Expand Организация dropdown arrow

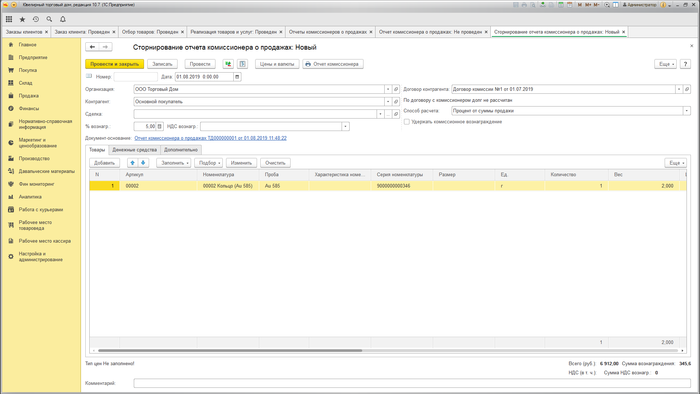click(388, 89)
